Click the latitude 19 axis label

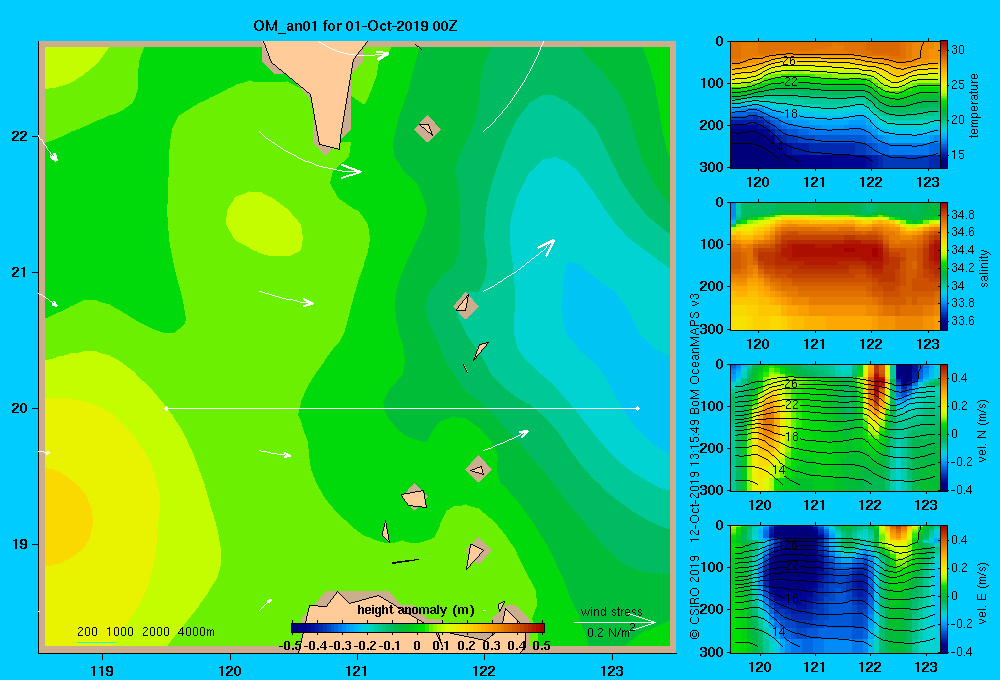click(x=19, y=544)
